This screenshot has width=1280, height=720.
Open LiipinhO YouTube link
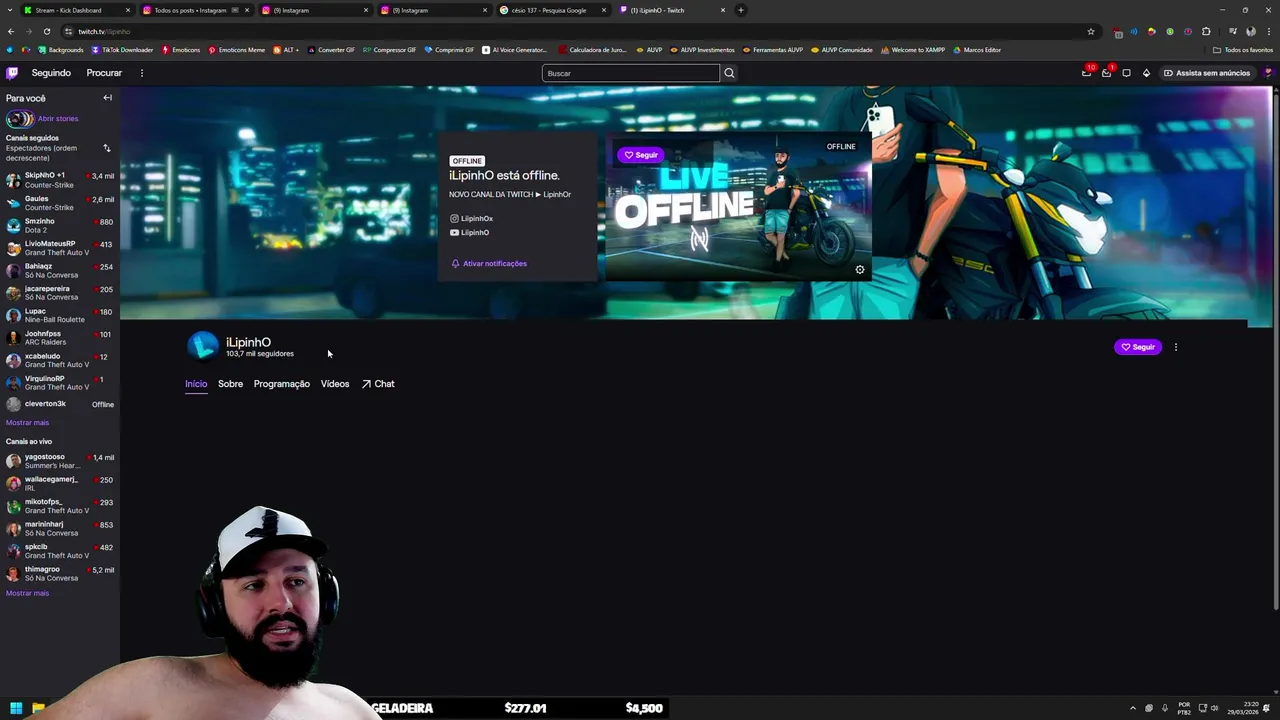pyautogui.click(x=469, y=232)
